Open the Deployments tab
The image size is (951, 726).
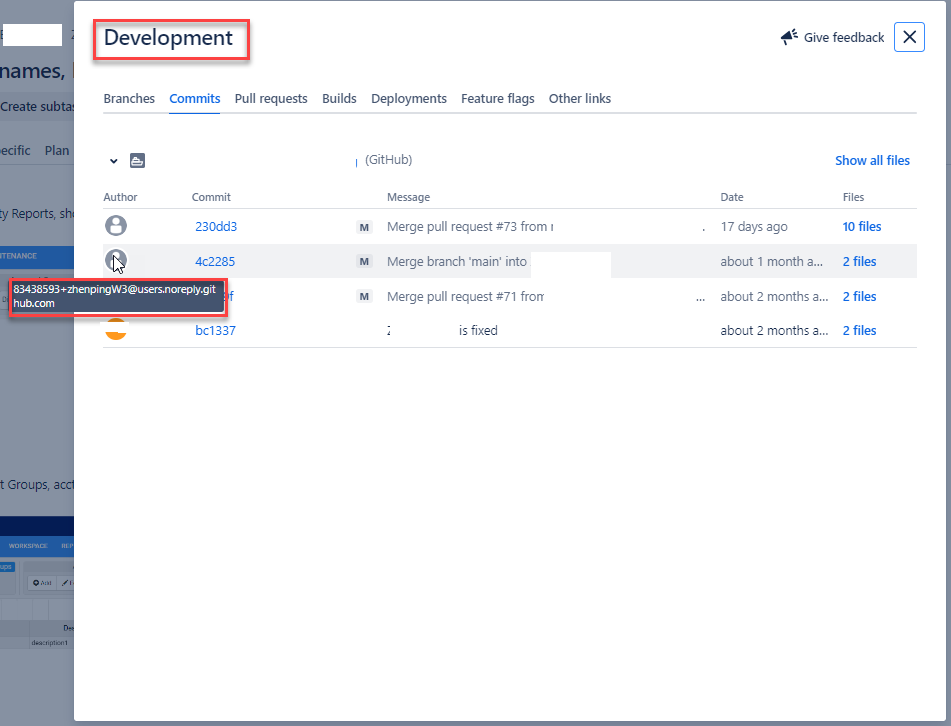(409, 98)
